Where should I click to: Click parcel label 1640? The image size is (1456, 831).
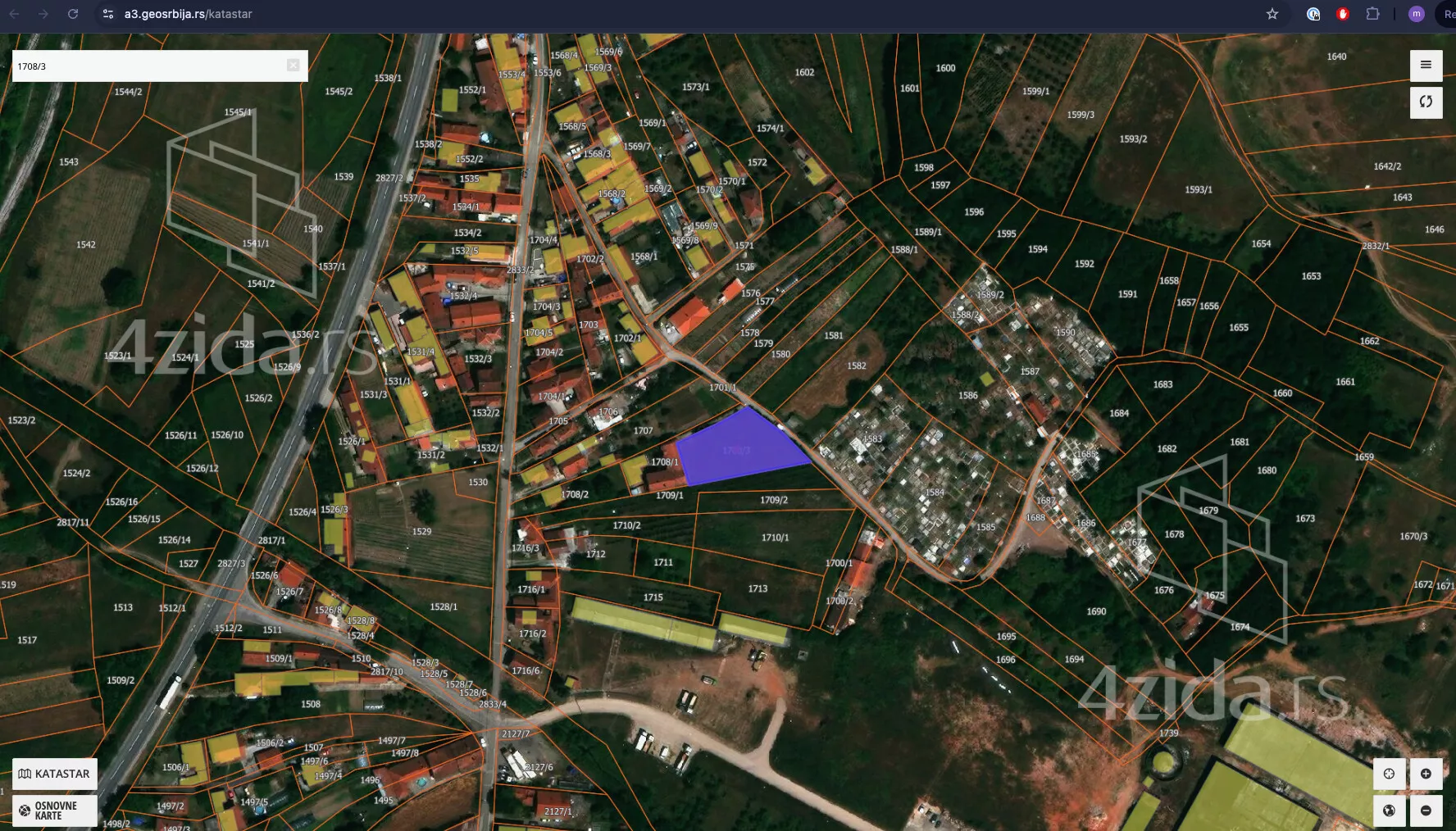pos(1336,57)
